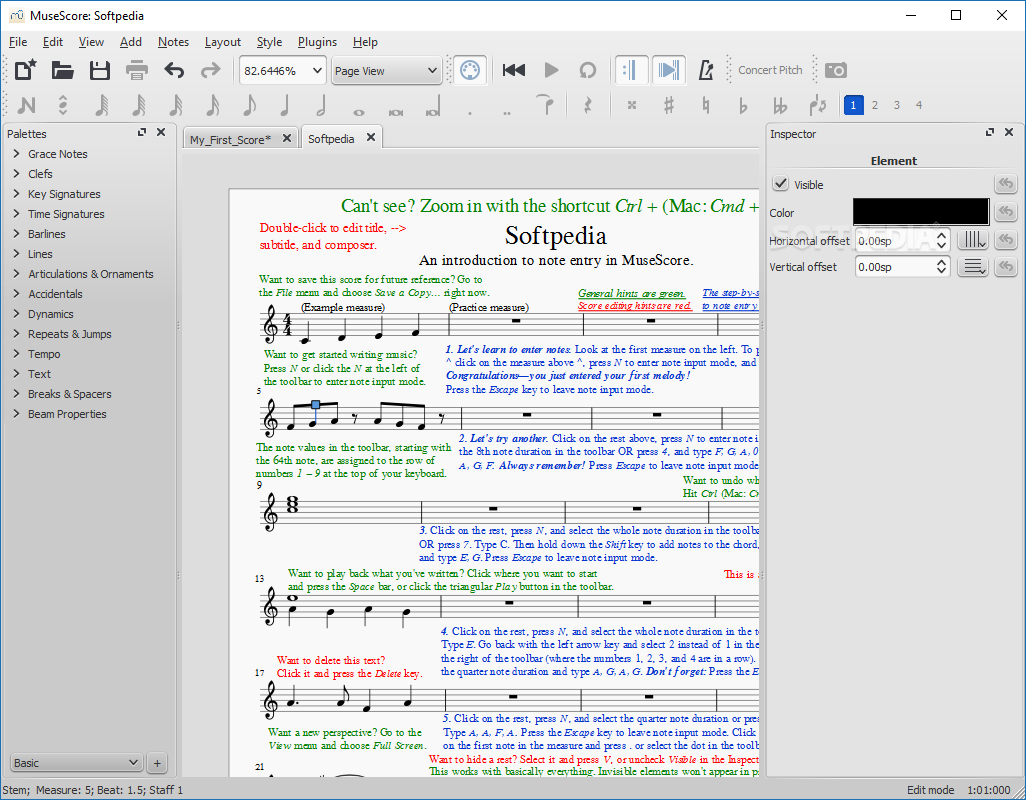Viewport: 1026px width, 800px height.
Task: Edit Vertical offset field
Action: coord(902,267)
